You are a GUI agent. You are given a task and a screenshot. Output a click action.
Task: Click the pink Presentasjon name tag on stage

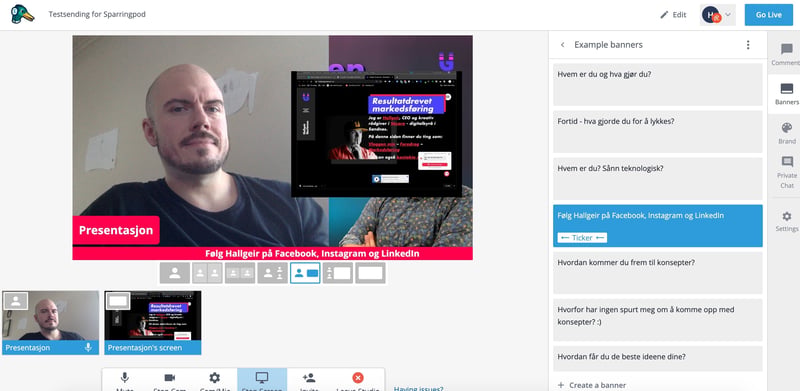[x=116, y=230]
